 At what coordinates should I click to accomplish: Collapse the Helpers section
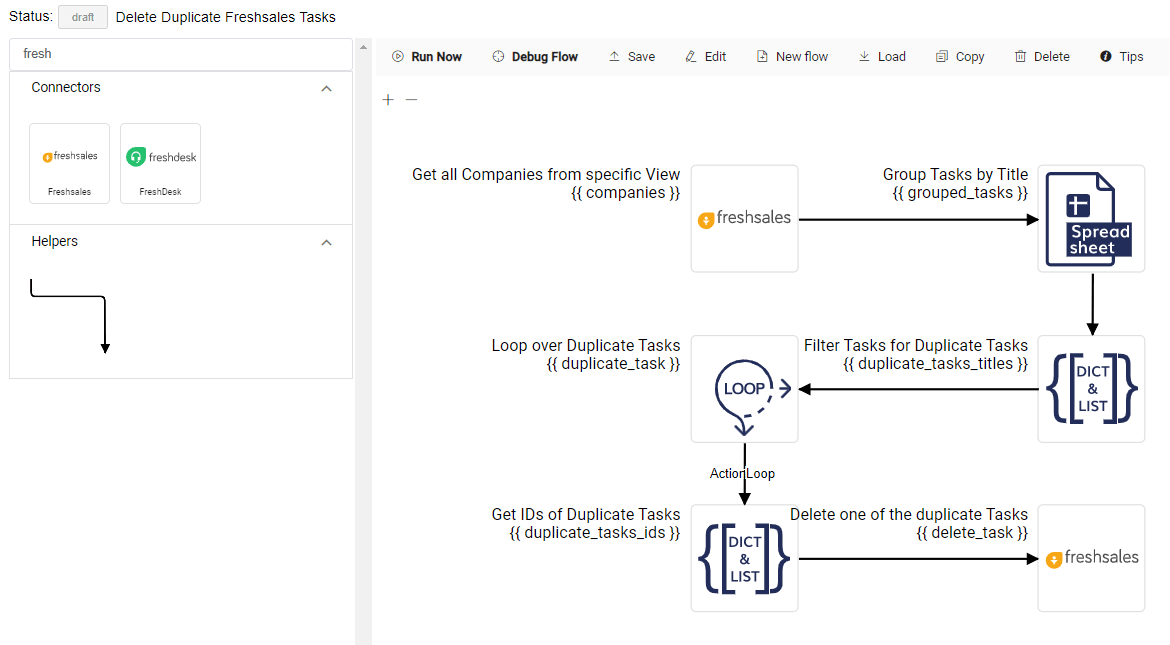(x=326, y=243)
